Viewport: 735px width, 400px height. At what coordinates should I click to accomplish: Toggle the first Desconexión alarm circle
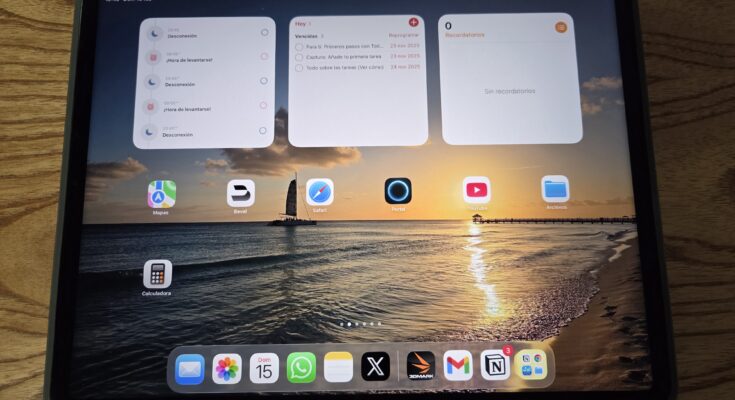pos(264,33)
